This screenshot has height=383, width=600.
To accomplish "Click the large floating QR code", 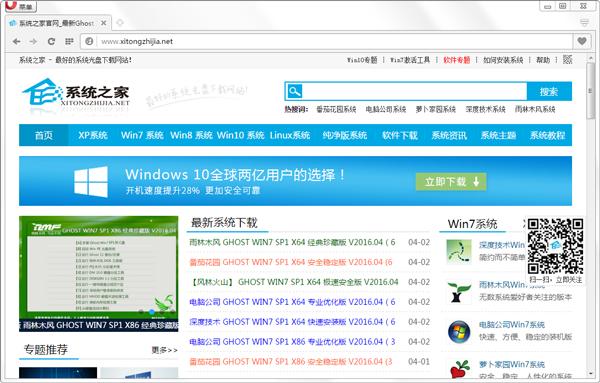I will click(555, 246).
